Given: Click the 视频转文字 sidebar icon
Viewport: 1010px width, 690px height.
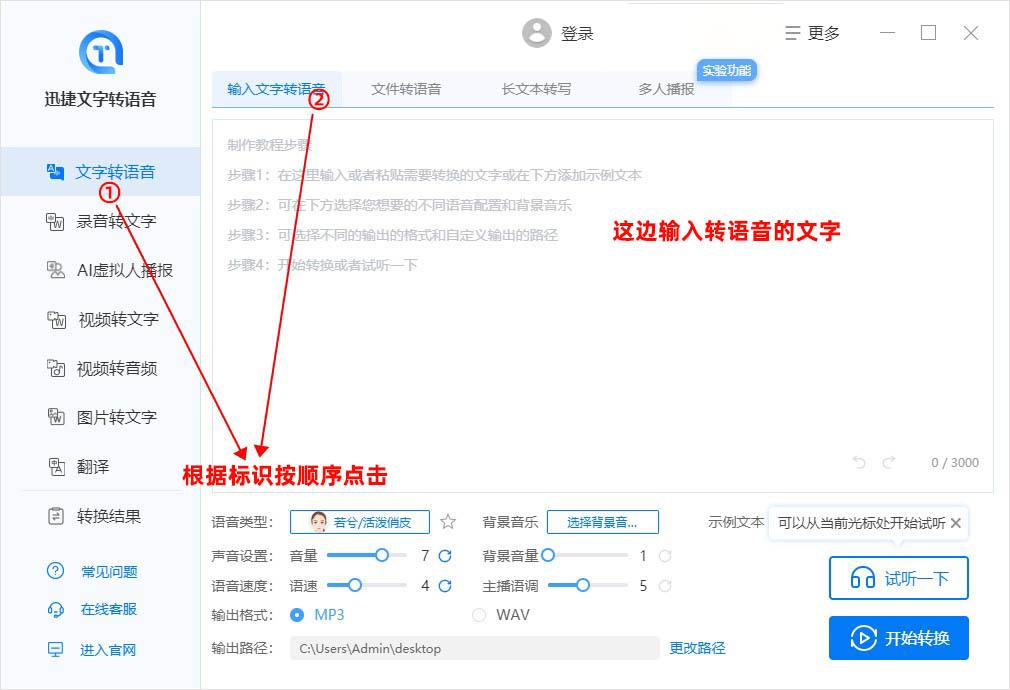Looking at the screenshot, I should click(57, 320).
